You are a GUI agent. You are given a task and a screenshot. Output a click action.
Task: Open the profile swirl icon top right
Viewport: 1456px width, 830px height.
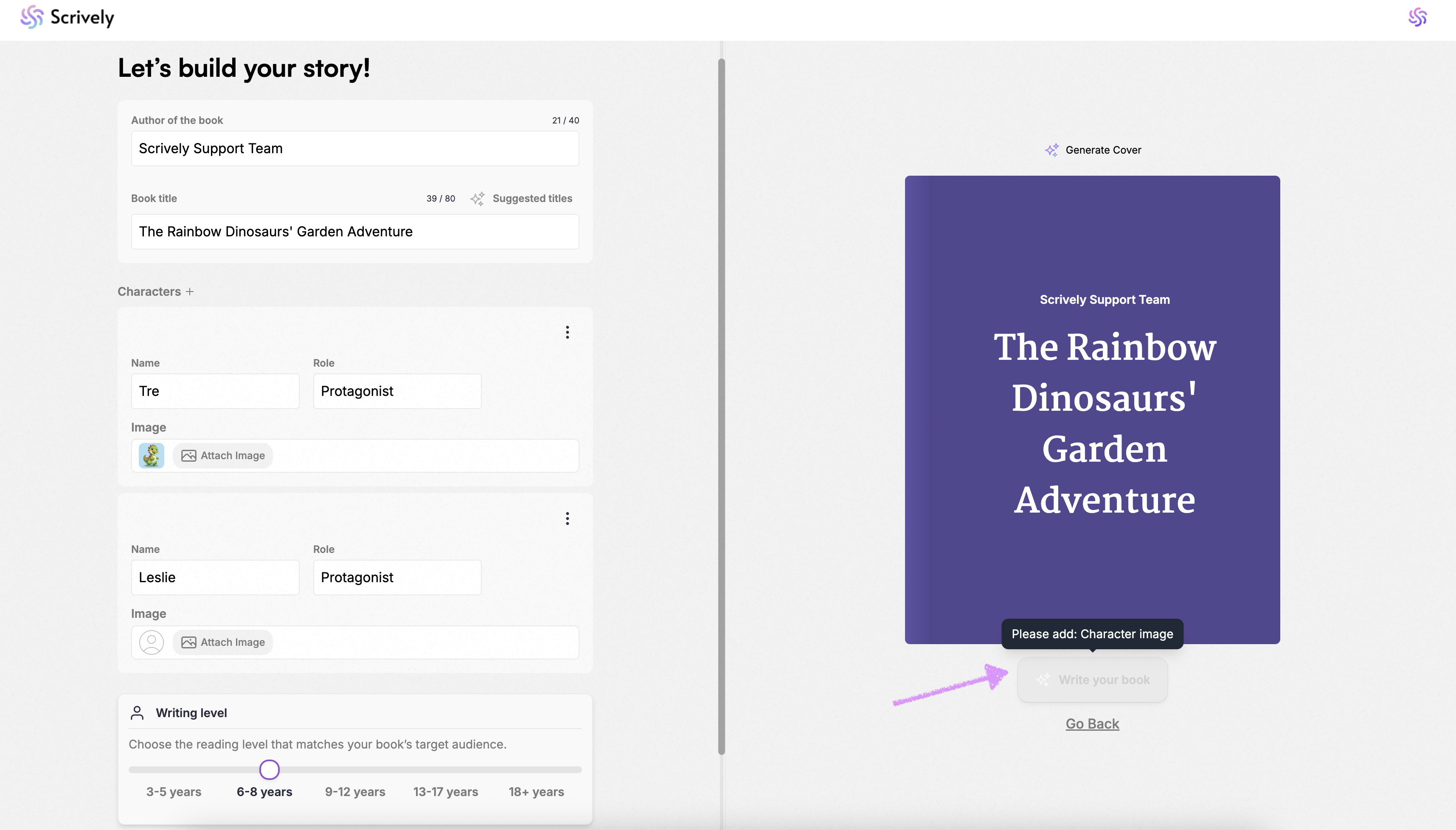[1417, 18]
